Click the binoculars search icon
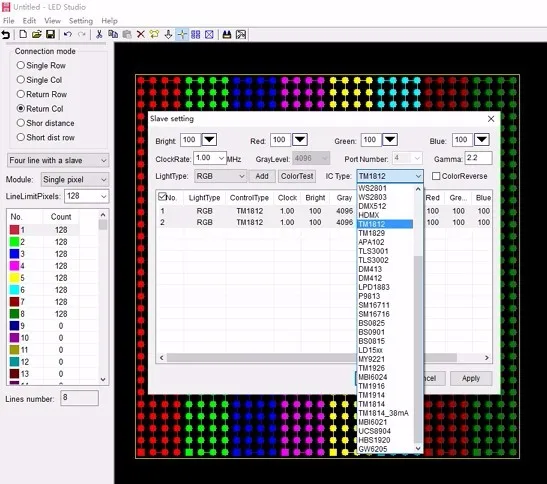The width and height of the screenshot is (547, 484). 227,34
